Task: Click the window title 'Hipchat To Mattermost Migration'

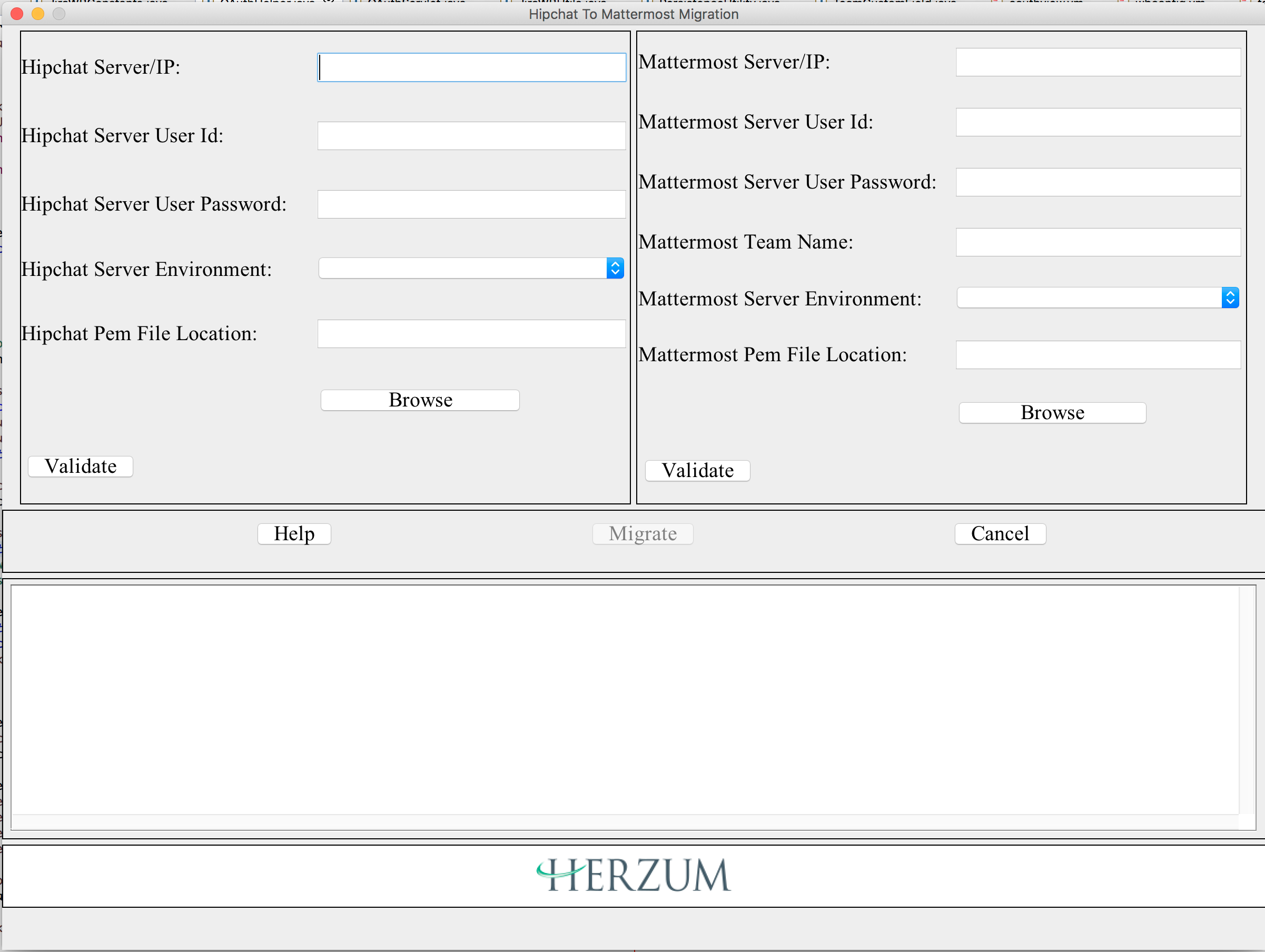Action: (634, 14)
